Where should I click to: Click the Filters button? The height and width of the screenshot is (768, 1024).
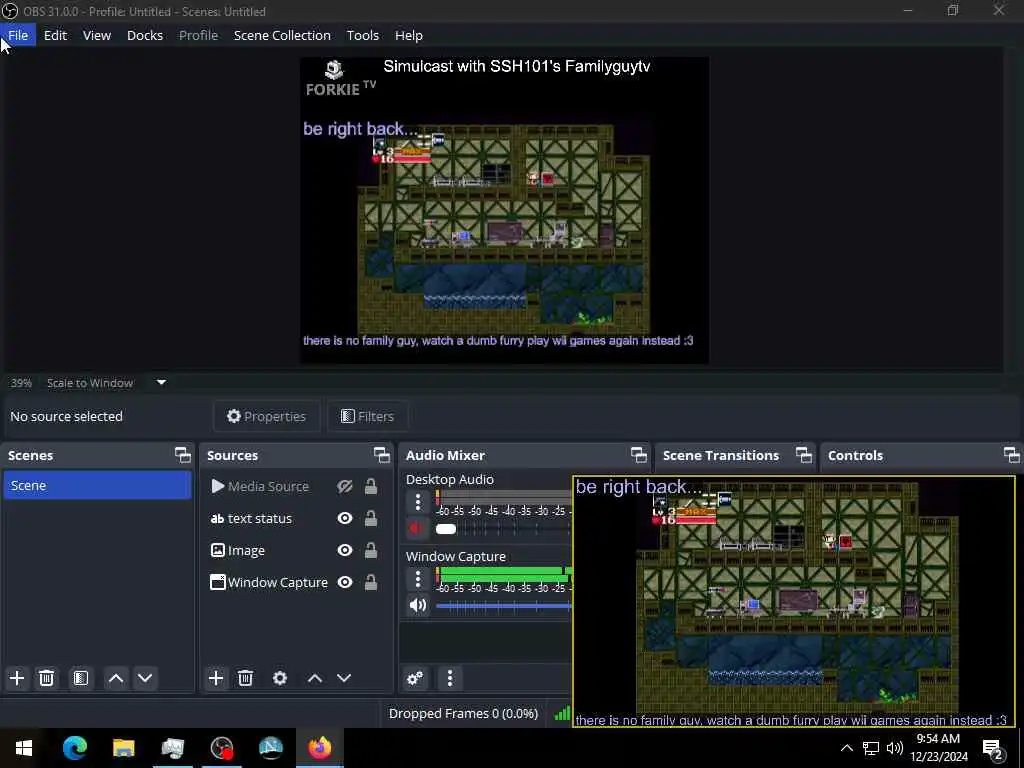click(368, 416)
